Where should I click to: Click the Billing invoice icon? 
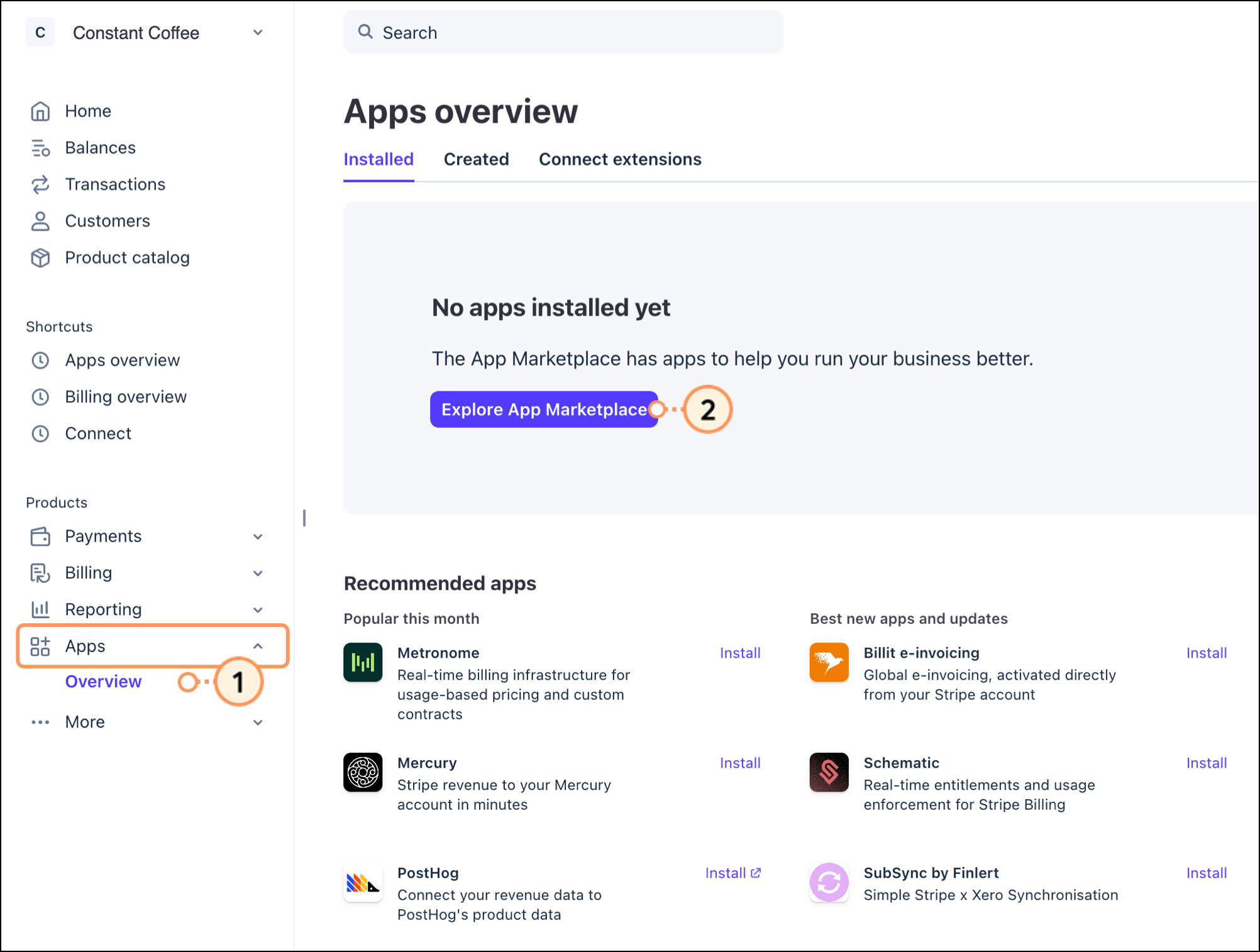click(40, 573)
